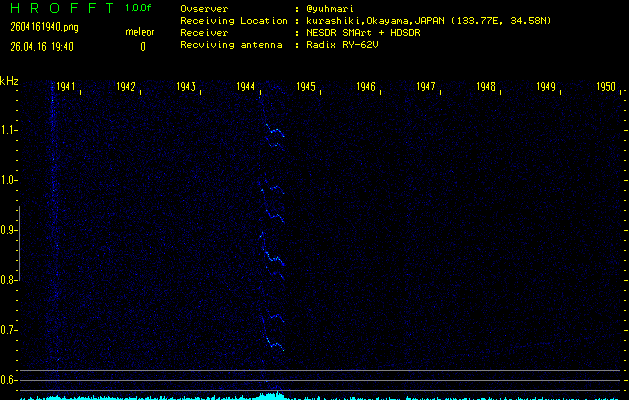Click the meteor label
The image size is (629, 400).
tap(140, 33)
